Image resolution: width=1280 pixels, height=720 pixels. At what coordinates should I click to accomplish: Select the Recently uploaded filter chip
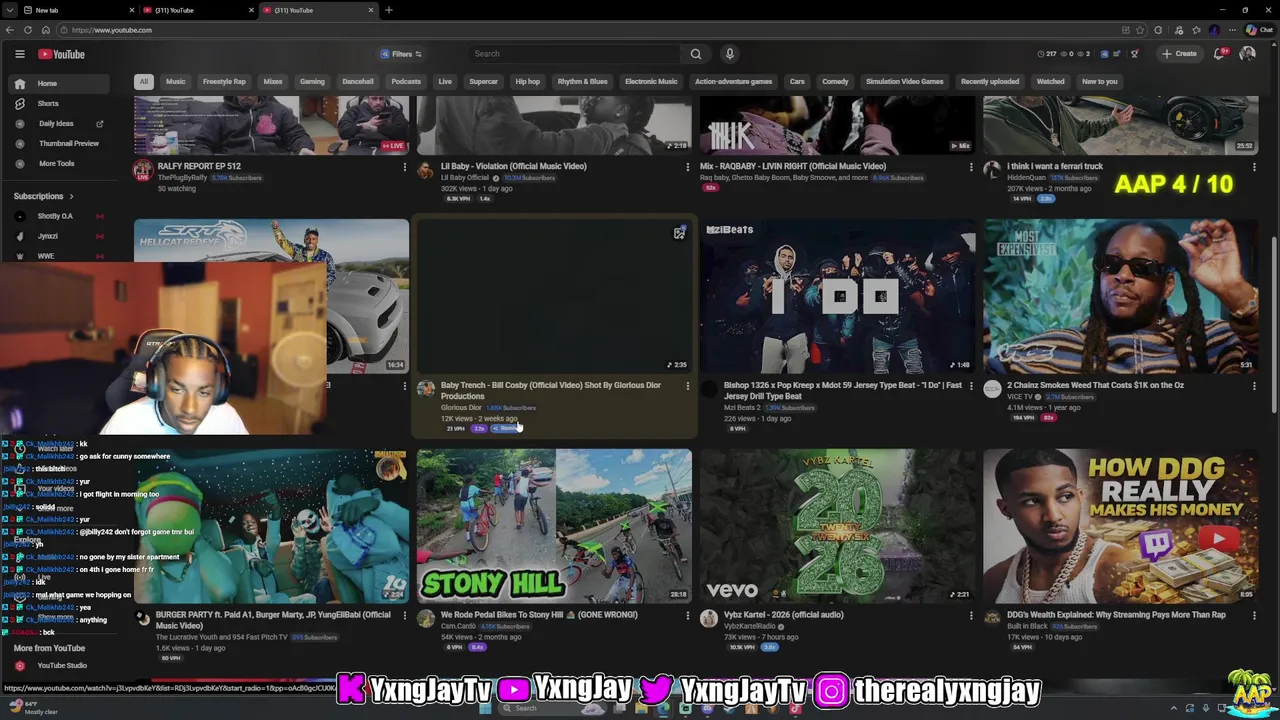tap(990, 82)
